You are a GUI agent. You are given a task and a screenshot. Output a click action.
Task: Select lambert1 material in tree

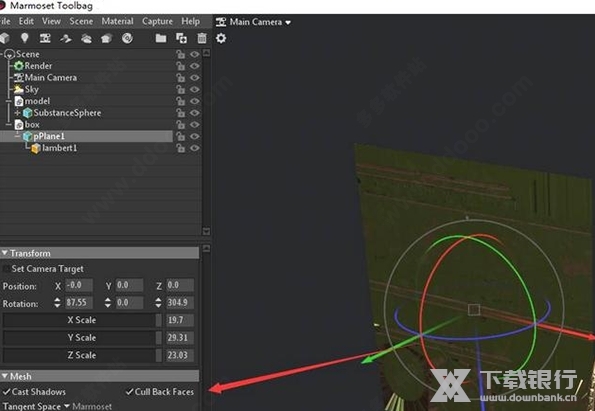pos(60,148)
